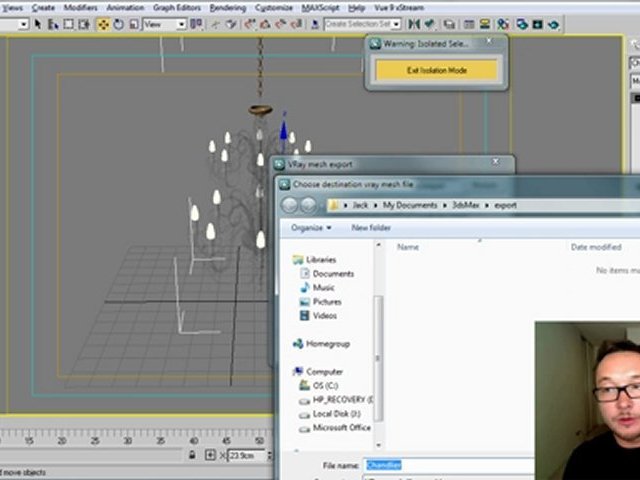This screenshot has height=480, width=640.
Task: Open the Graph Editors menu
Action: (x=177, y=7)
